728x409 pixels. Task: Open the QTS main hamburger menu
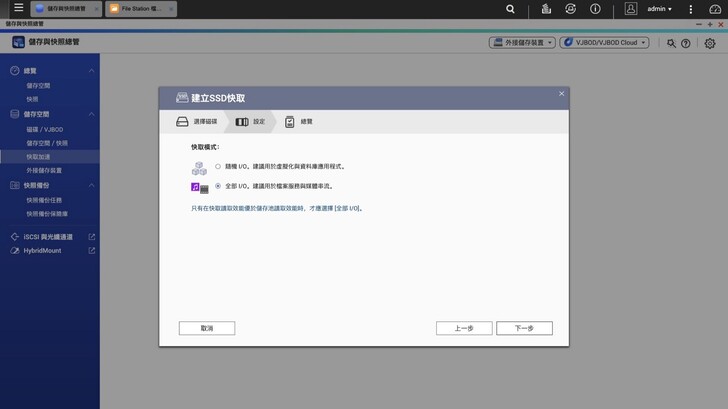coord(18,9)
